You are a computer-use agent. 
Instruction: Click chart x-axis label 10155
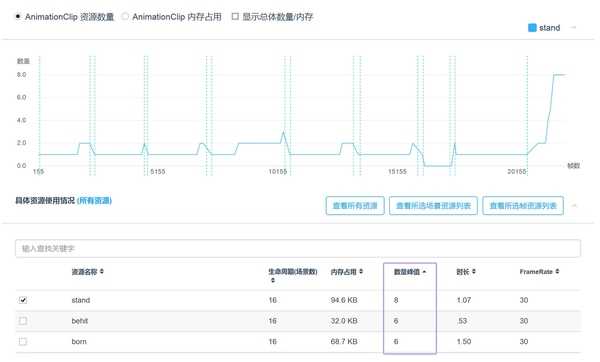click(278, 172)
